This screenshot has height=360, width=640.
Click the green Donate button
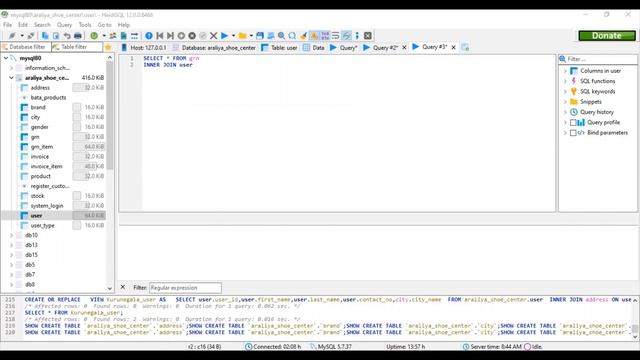(607, 36)
